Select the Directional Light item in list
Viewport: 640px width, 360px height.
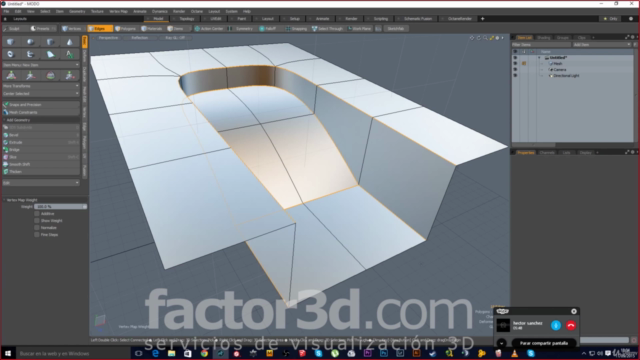[566, 76]
